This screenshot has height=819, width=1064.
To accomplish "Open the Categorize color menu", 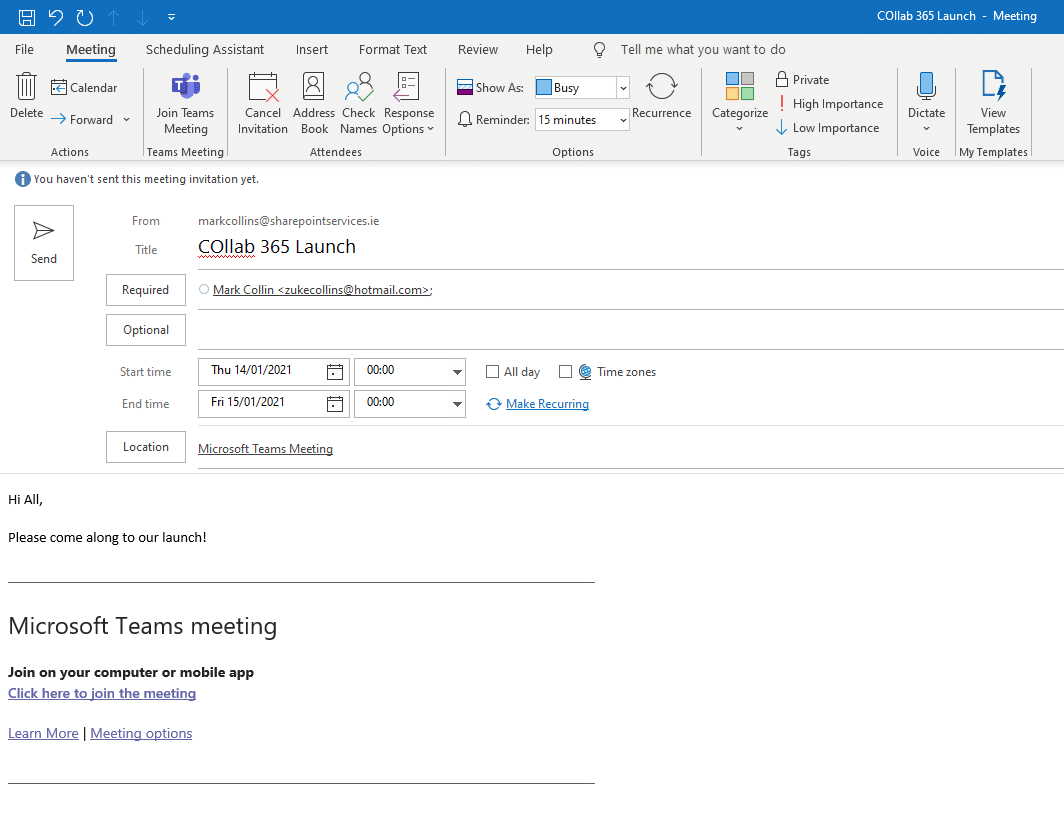I will (740, 102).
